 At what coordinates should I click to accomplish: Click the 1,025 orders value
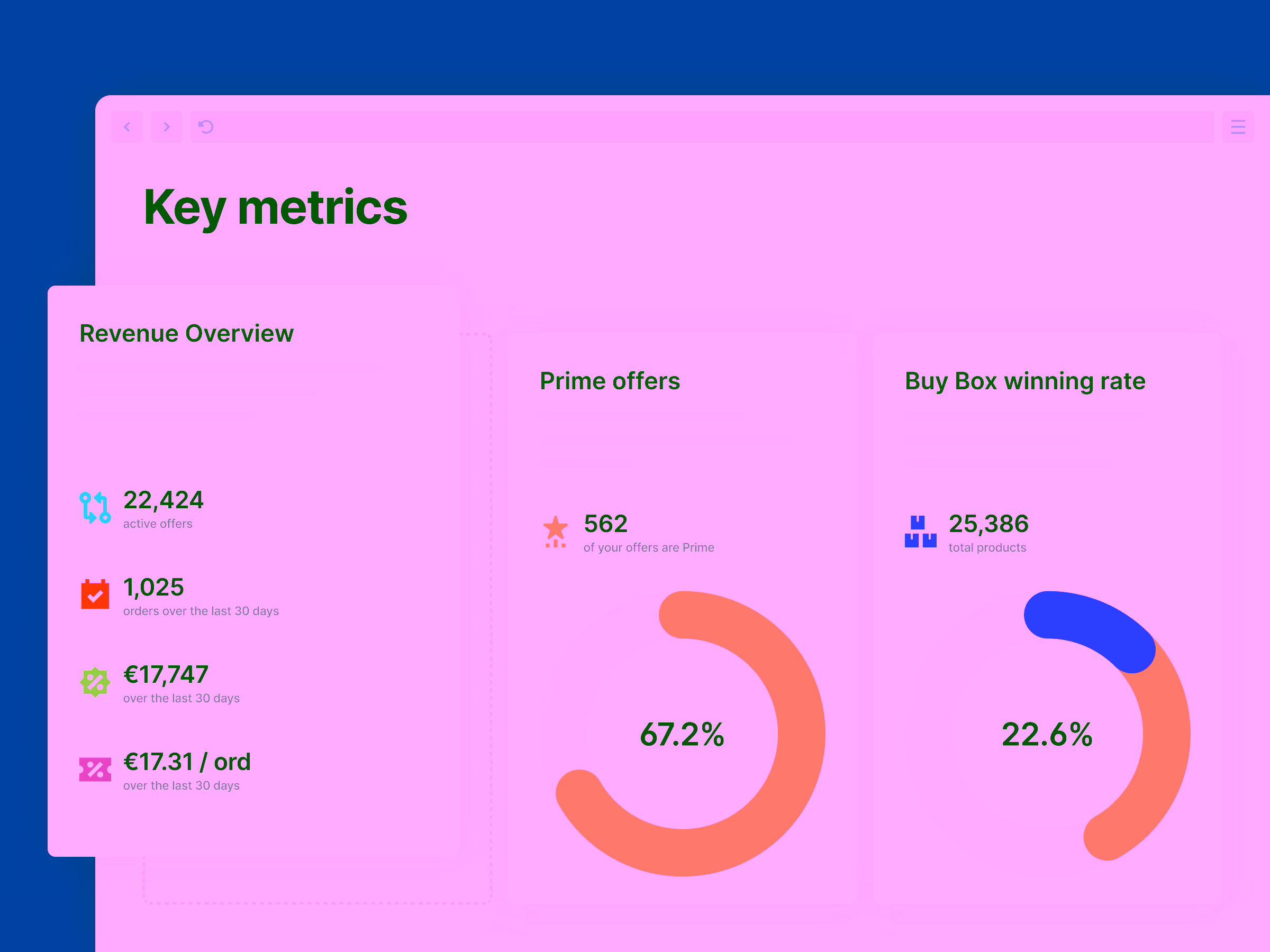click(153, 587)
